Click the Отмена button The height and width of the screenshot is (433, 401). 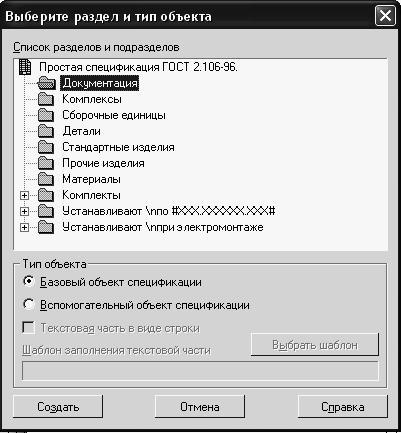pos(200,407)
